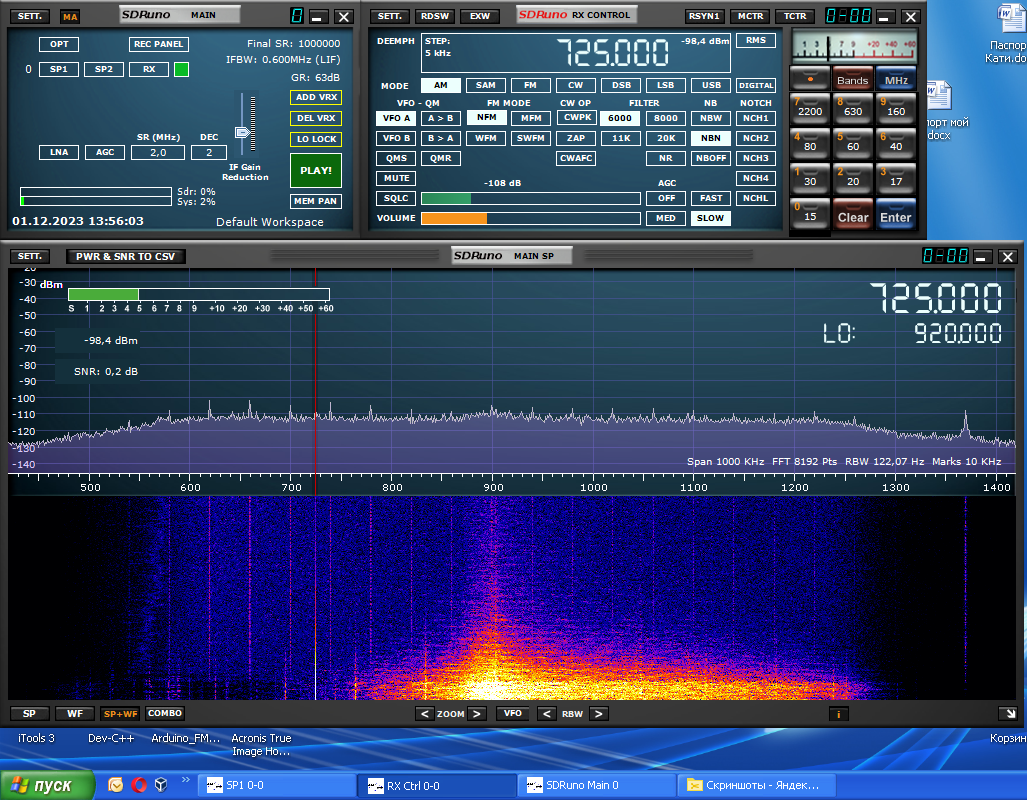This screenshot has width=1027, height=800.
Task: Zoom out with the left zoom arrow
Action: 424,714
